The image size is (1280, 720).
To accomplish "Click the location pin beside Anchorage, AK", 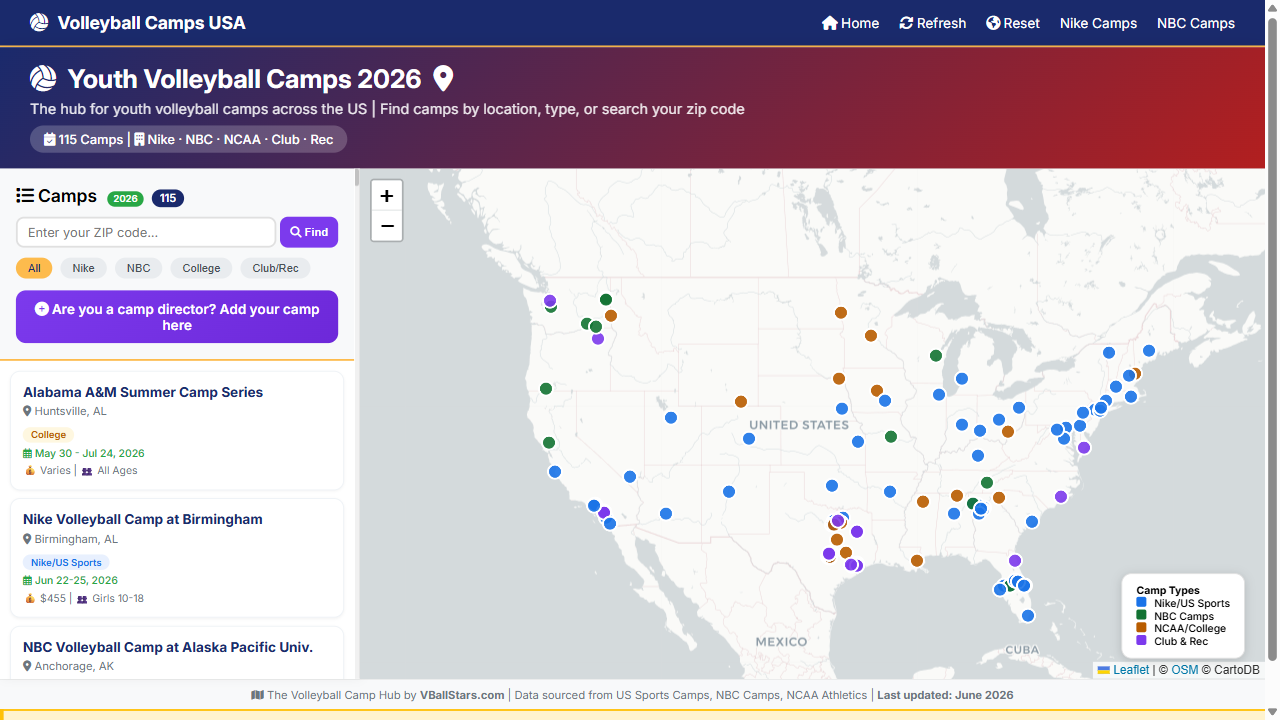I will (x=28, y=666).
